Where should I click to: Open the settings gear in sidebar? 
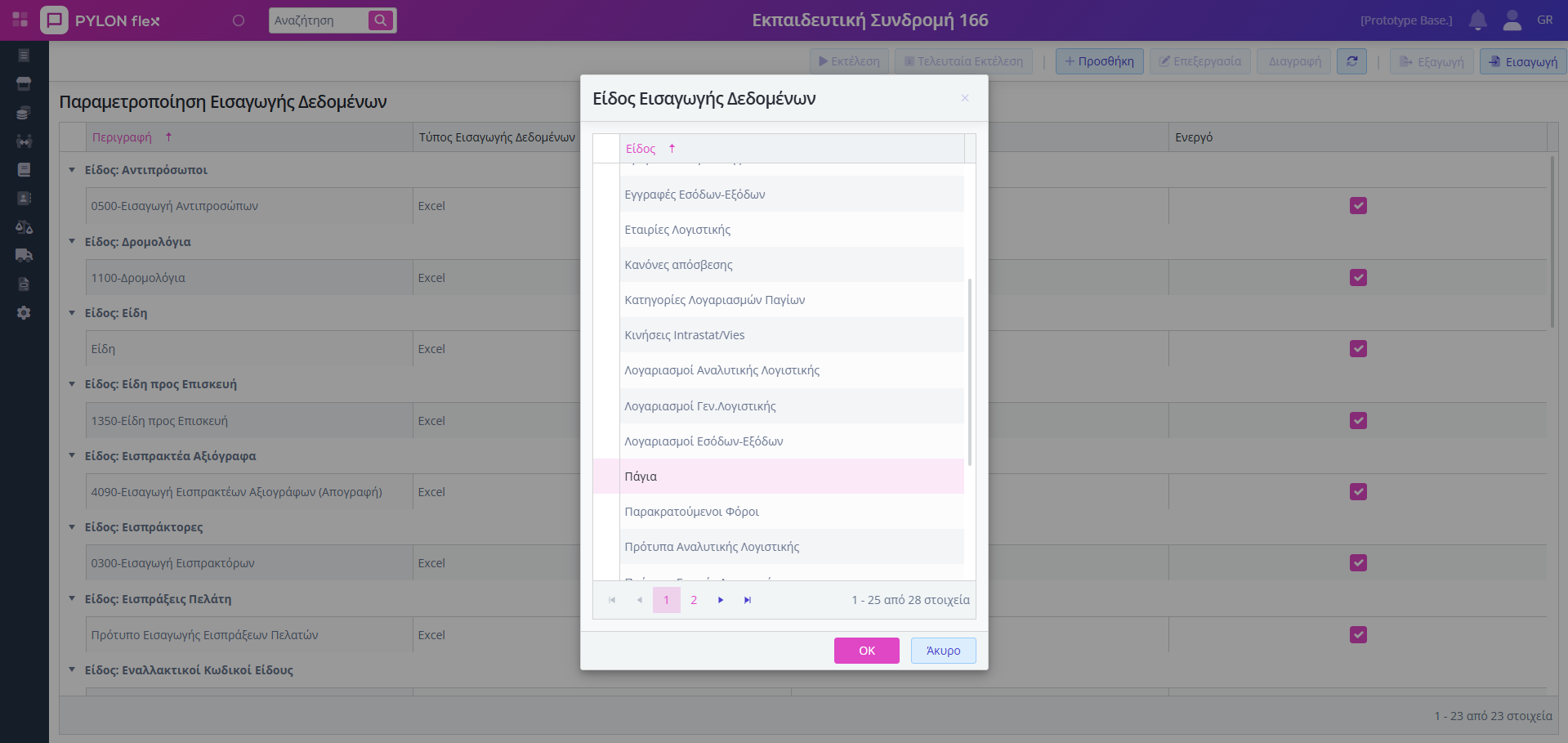[24, 313]
